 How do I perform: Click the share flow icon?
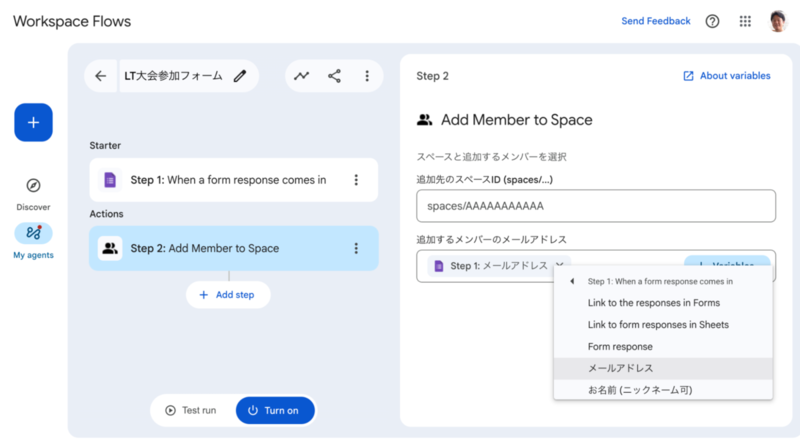(334, 76)
